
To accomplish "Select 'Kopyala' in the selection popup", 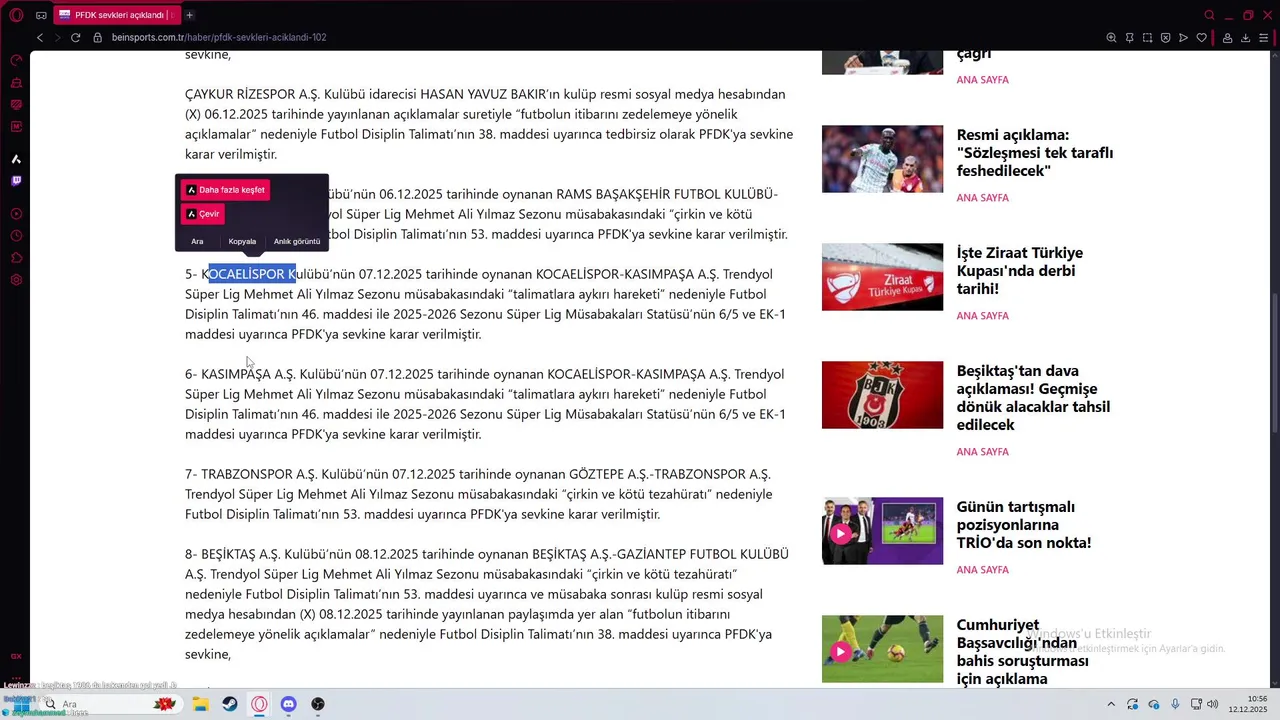I will [x=242, y=241].
